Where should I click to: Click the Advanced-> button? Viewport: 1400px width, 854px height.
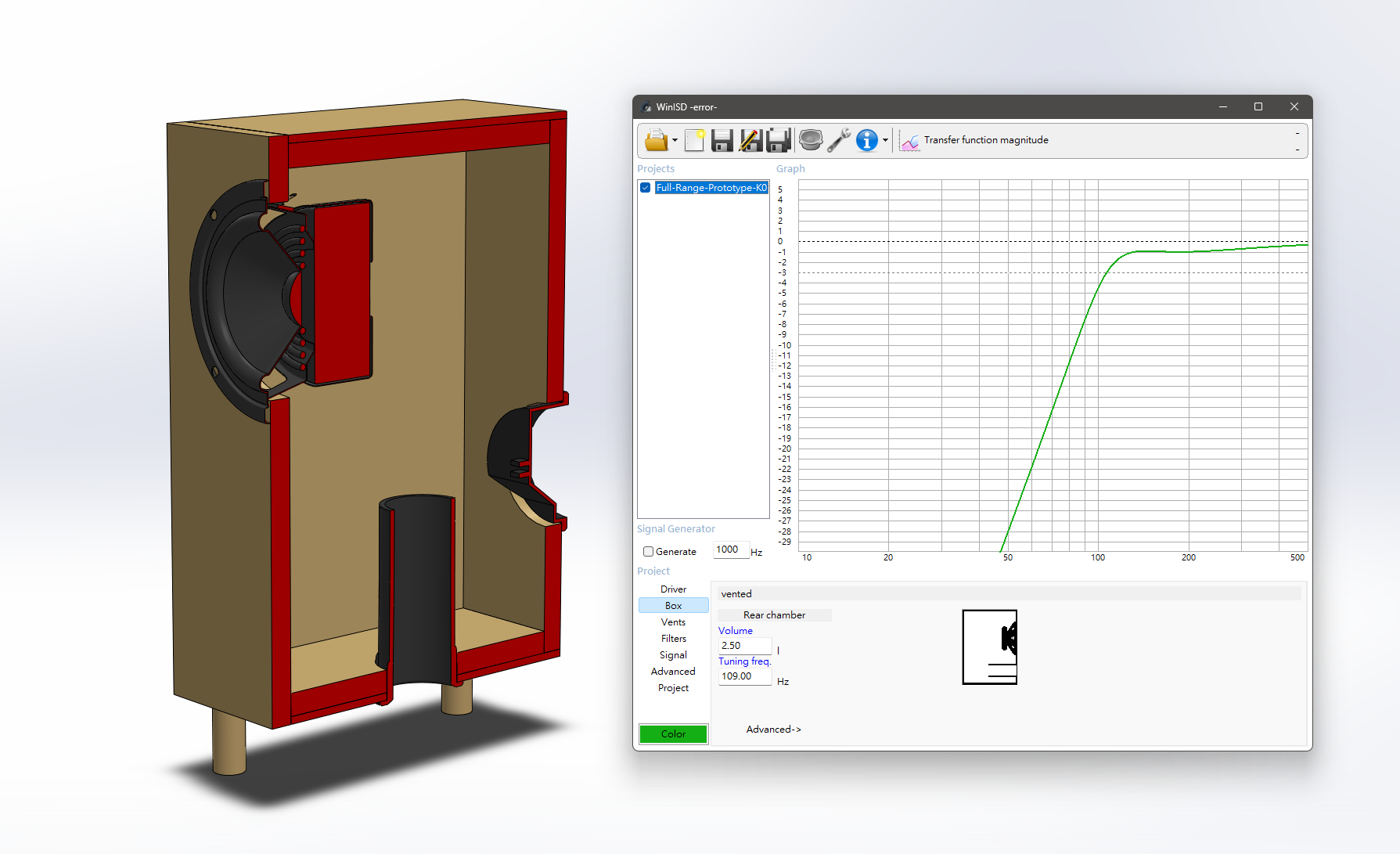pos(773,730)
